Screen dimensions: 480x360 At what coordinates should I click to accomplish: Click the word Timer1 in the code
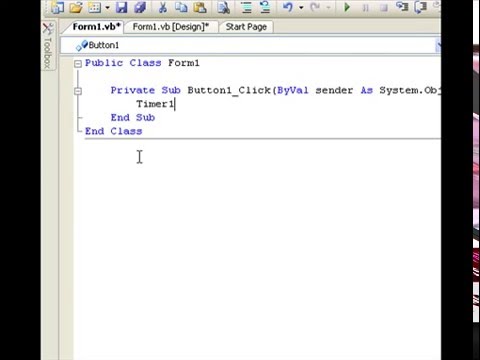[x=155, y=104]
